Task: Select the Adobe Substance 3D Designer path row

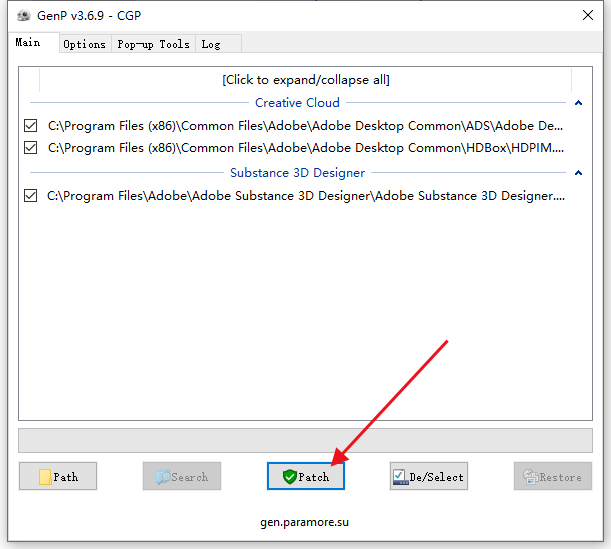Action: (306, 196)
